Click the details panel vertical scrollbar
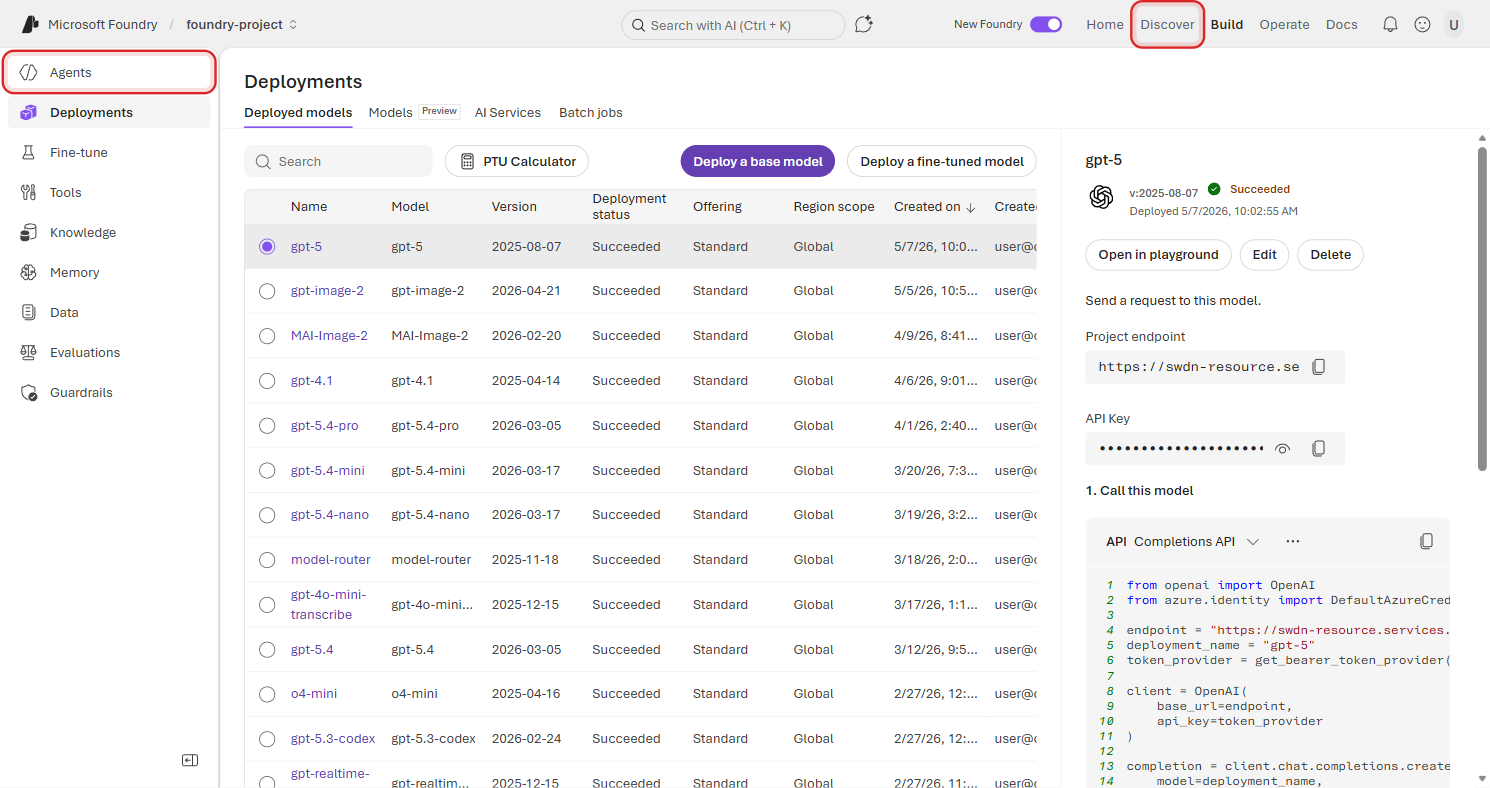 tap(1482, 308)
